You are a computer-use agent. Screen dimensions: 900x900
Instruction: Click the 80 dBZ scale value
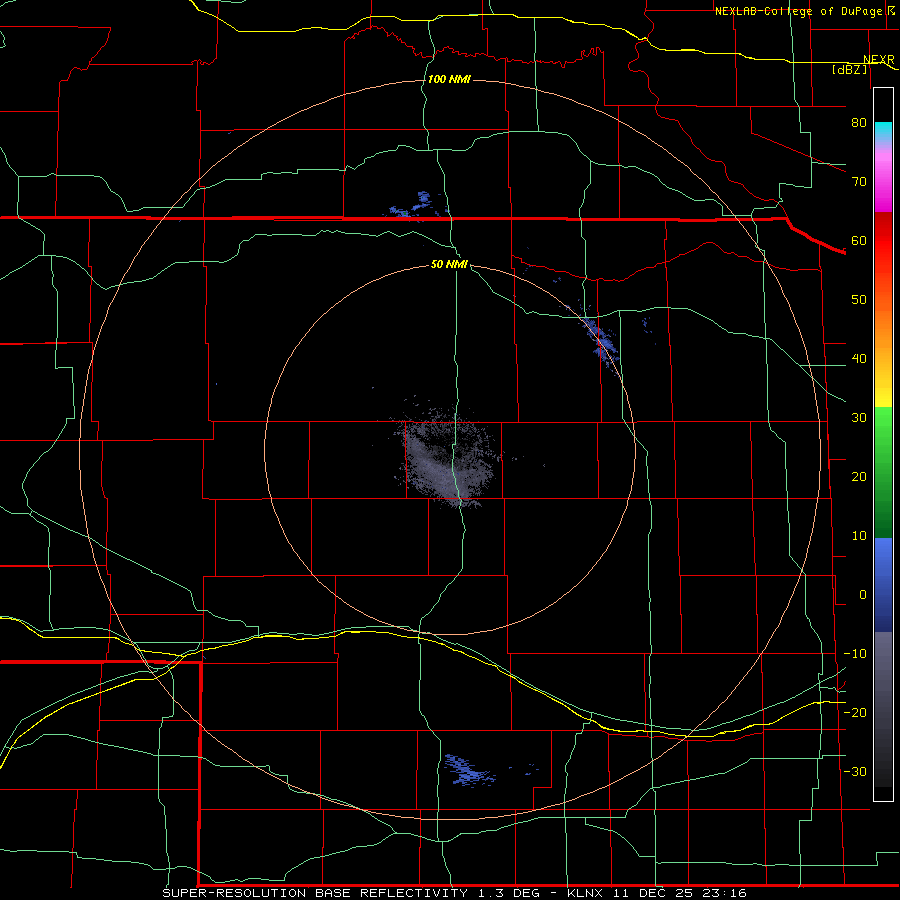point(859,122)
